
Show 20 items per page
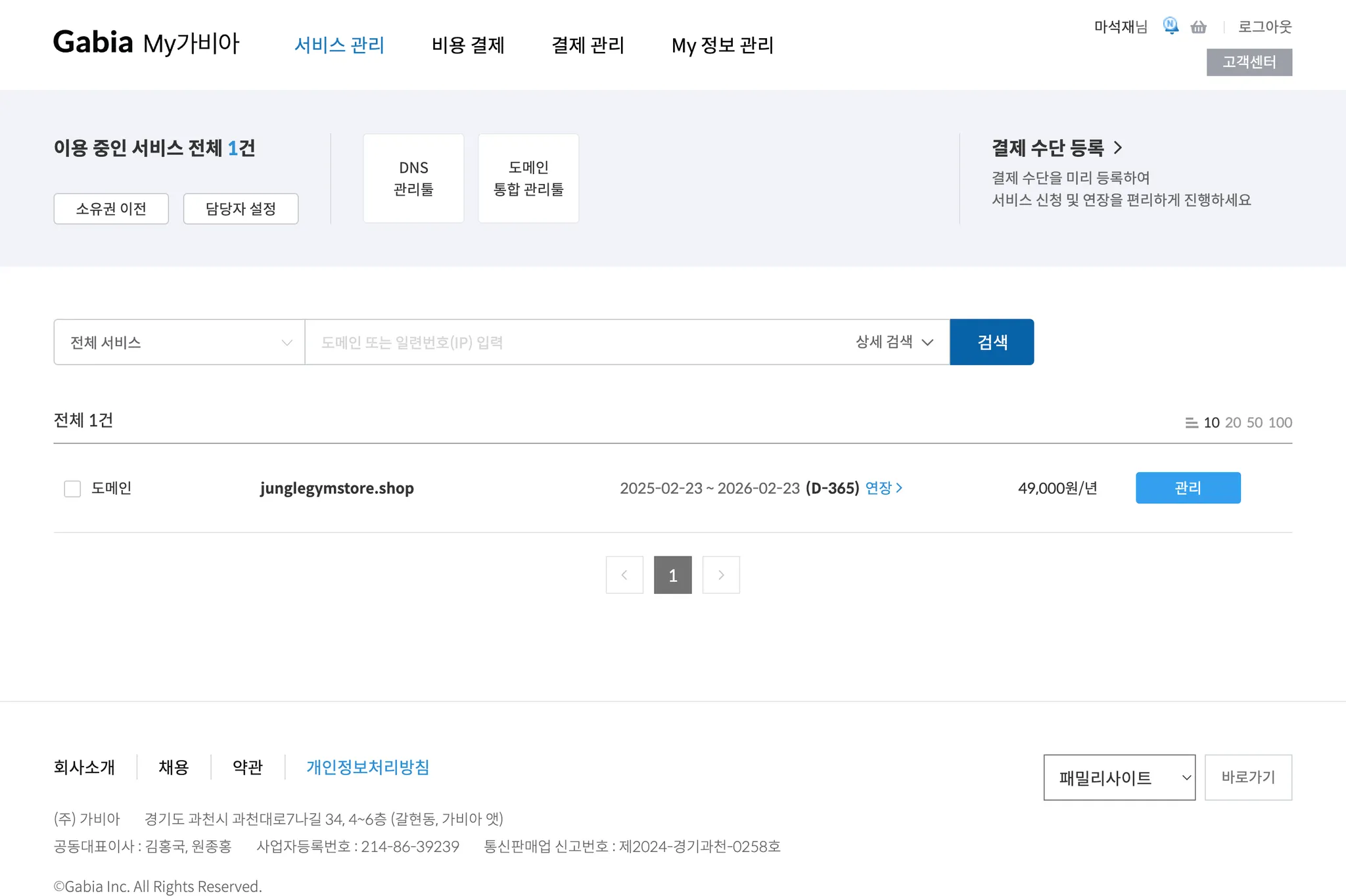click(1233, 422)
